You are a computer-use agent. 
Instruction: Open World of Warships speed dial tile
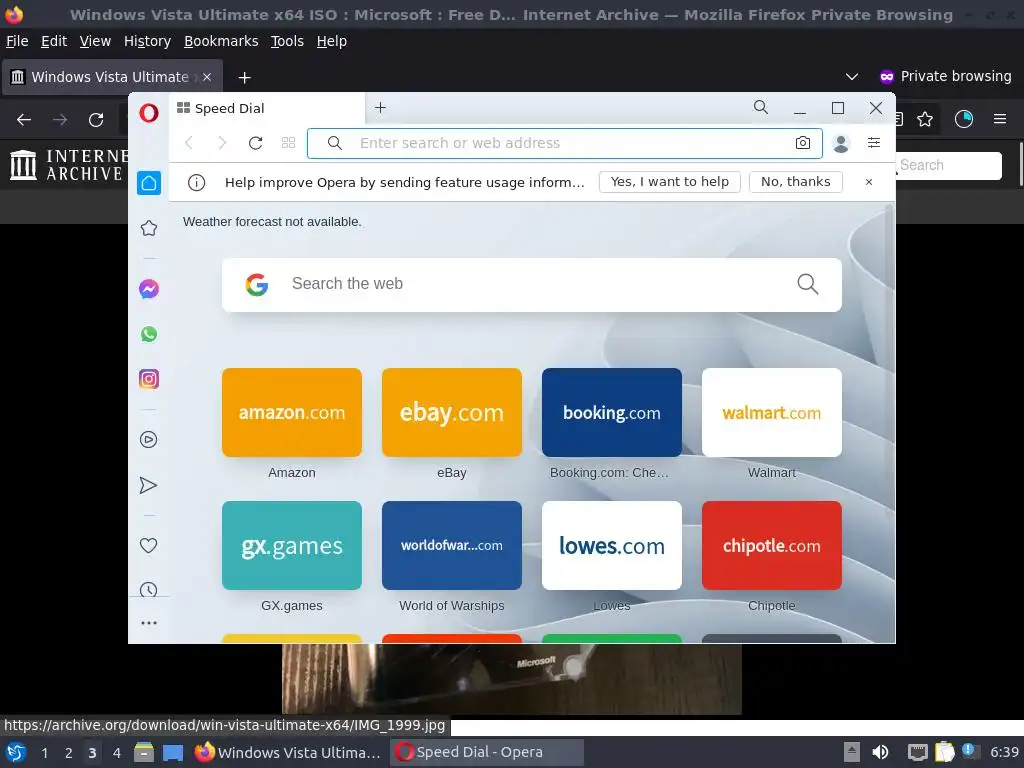(x=452, y=545)
